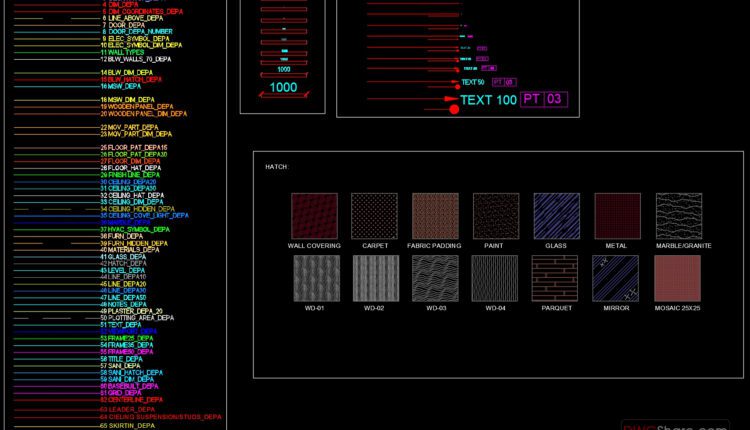This screenshot has height=430, width=750.
Task: Pick the PARQUET brick hatch pattern
Action: tap(555, 278)
